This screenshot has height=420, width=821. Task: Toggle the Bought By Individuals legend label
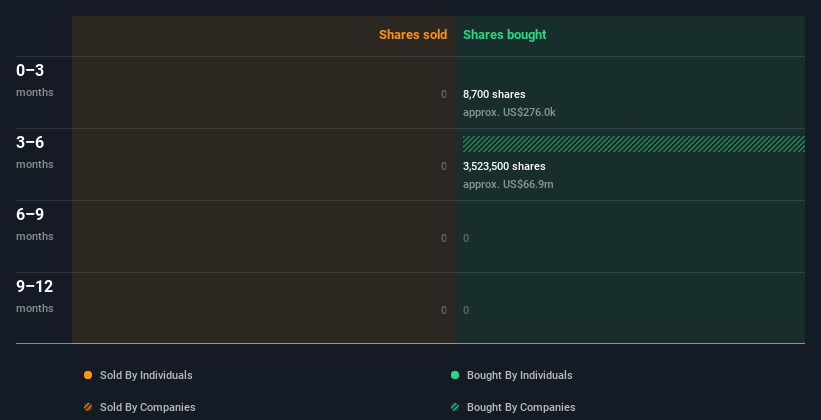[519, 375]
